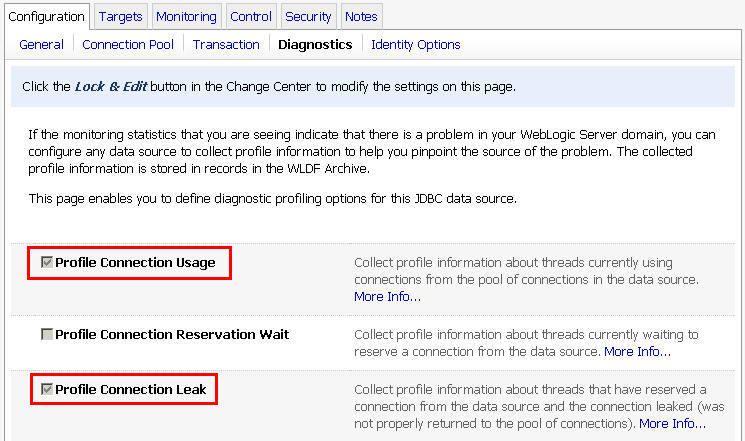Click the WLDF Archive description paragraph
The height and width of the screenshot is (441, 745).
tap(372, 152)
